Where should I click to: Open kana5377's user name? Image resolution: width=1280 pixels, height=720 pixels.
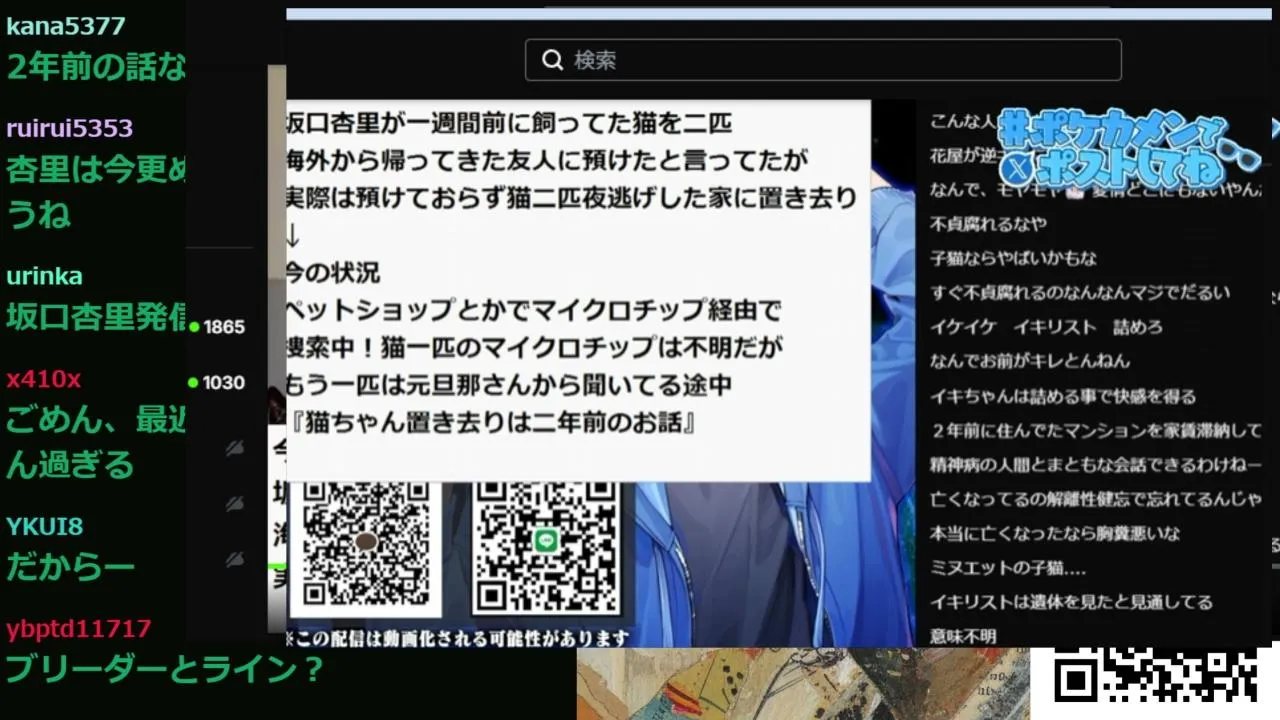pyautogui.click(x=66, y=27)
